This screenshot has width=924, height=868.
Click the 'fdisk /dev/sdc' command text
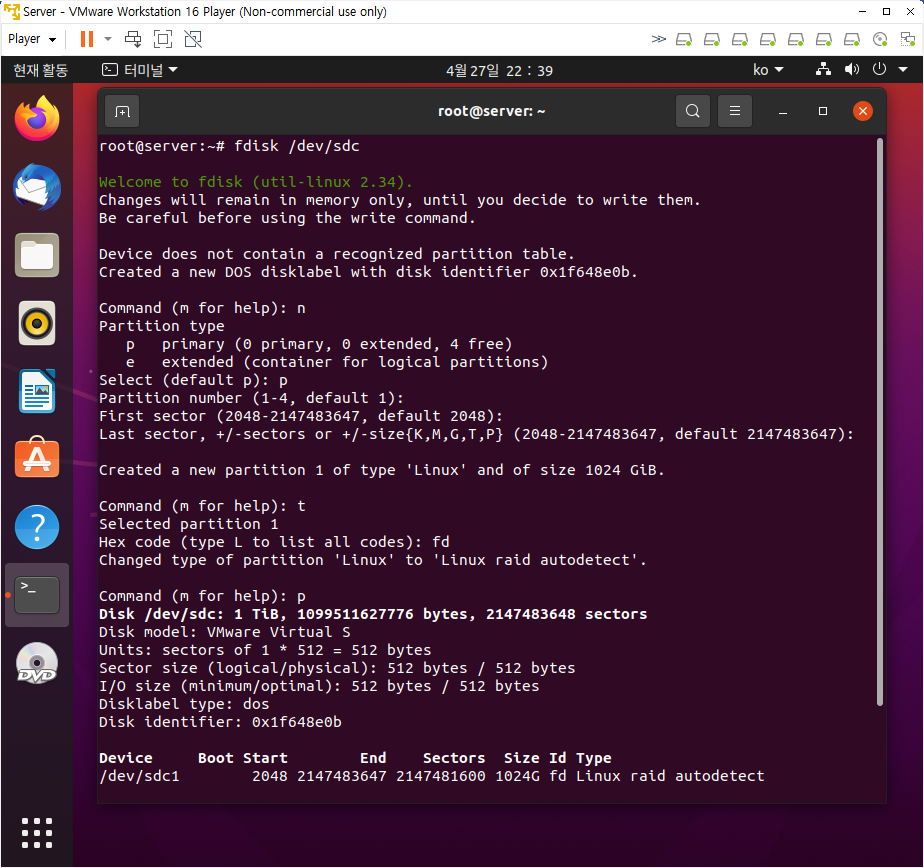point(296,146)
